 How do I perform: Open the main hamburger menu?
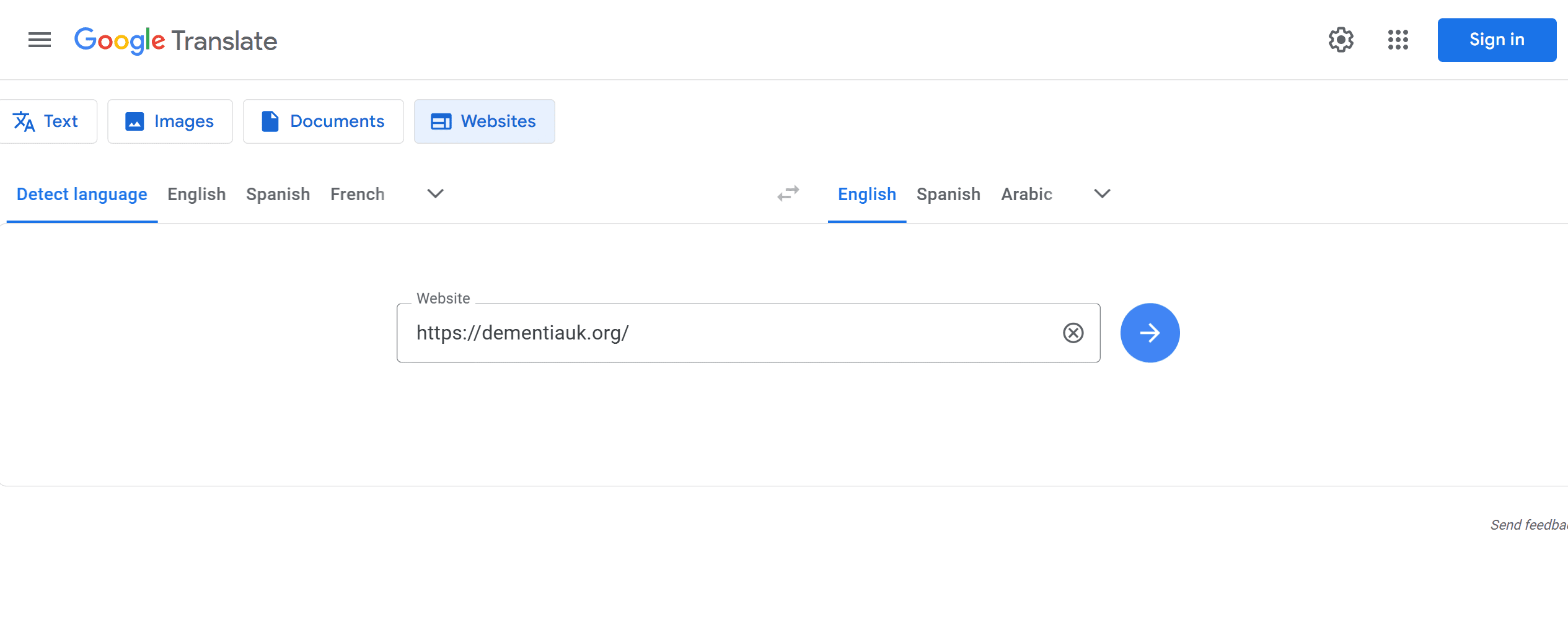[x=40, y=40]
